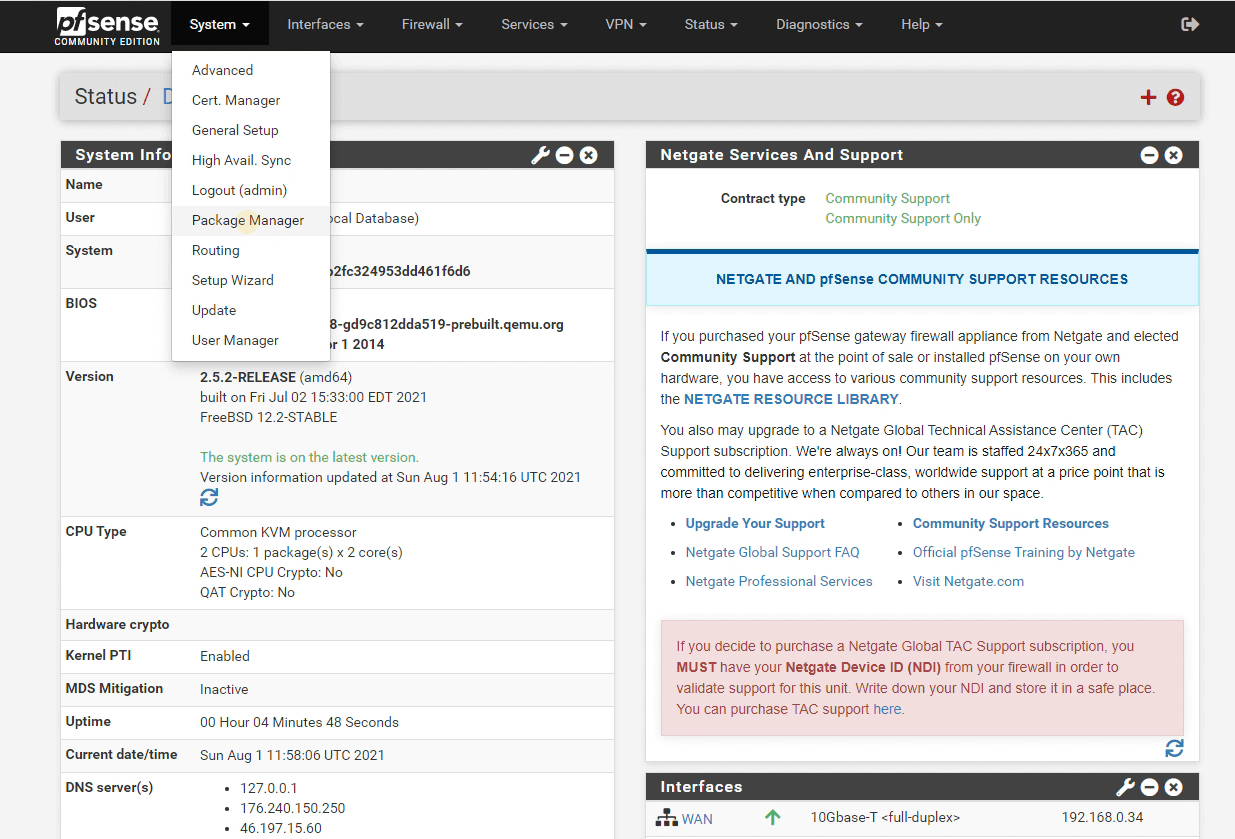This screenshot has height=839, width=1235.
Task: Click the WAN network interface icon
Action: pyautogui.click(x=667, y=818)
